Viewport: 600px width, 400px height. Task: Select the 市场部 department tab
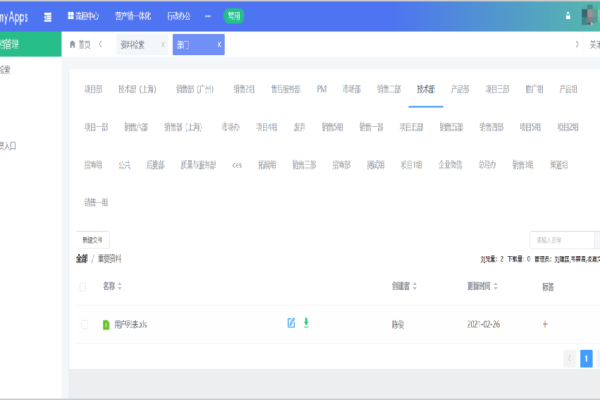[352, 89]
